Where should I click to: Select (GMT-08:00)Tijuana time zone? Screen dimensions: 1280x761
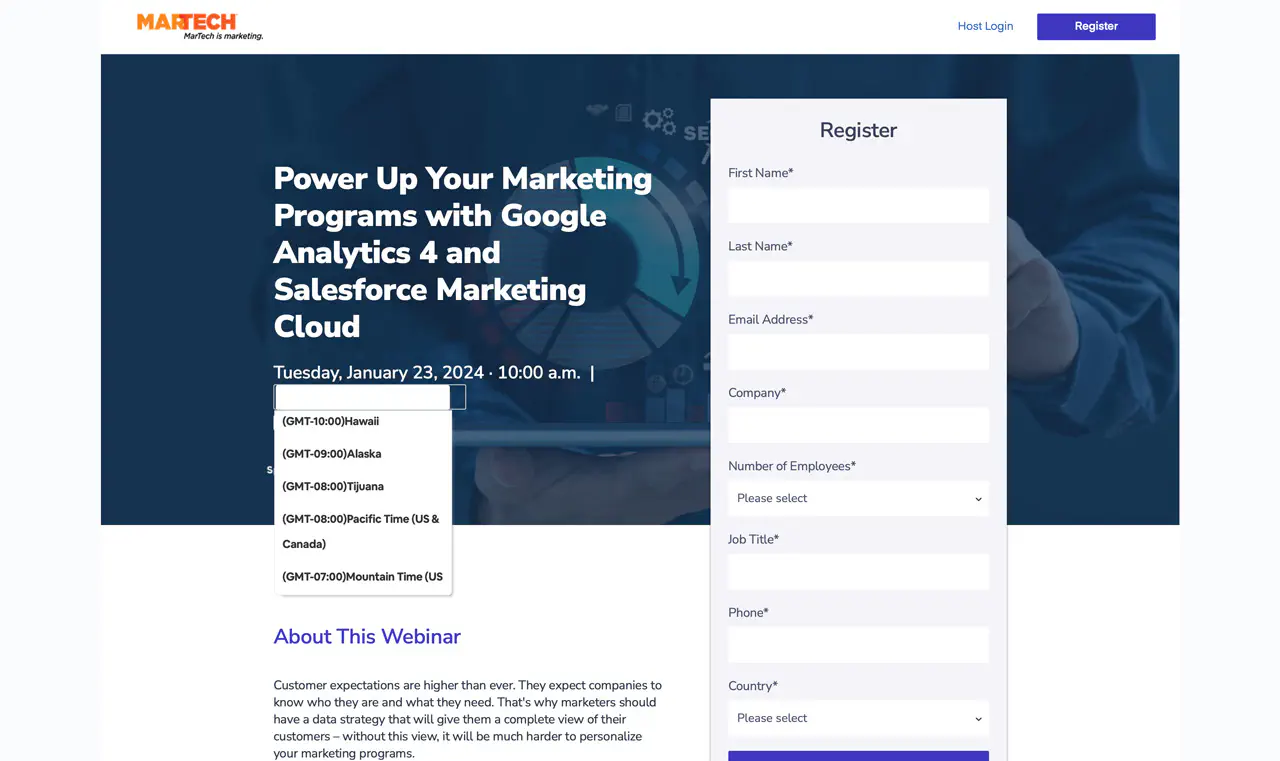pyautogui.click(x=363, y=486)
